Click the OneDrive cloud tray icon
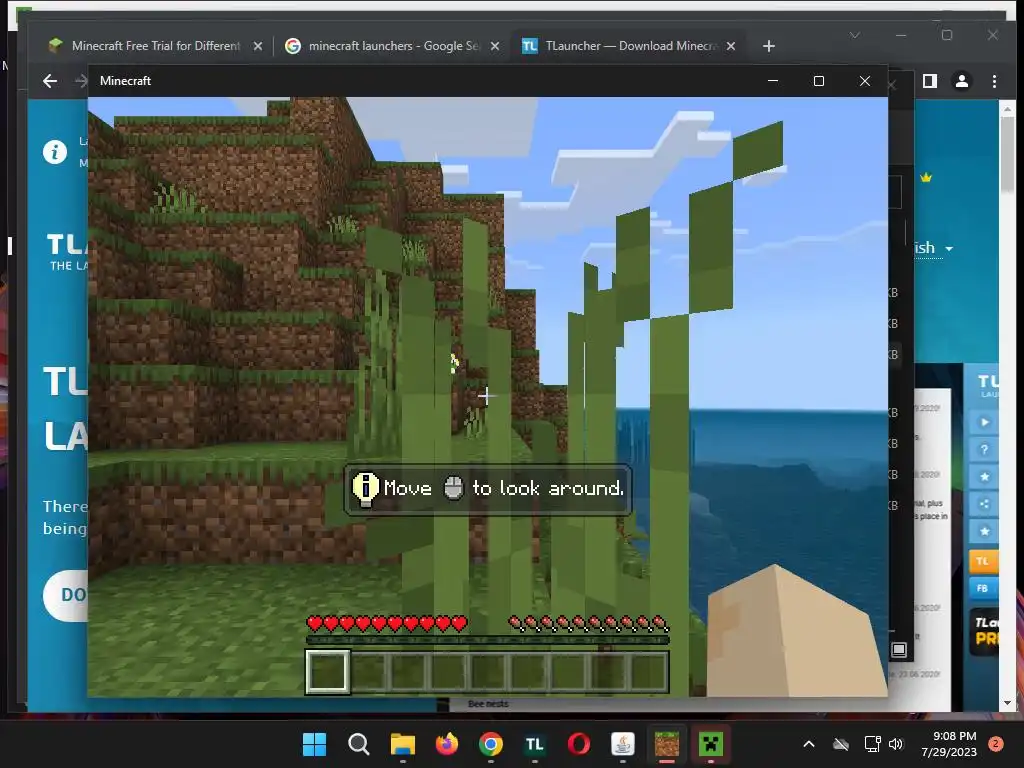Viewport: 1024px width, 768px height. tap(841, 744)
